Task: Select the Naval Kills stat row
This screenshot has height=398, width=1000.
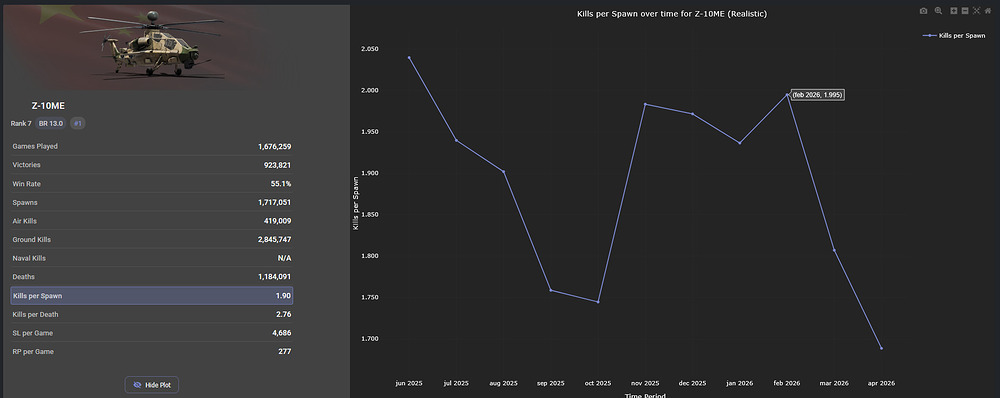Action: point(152,258)
